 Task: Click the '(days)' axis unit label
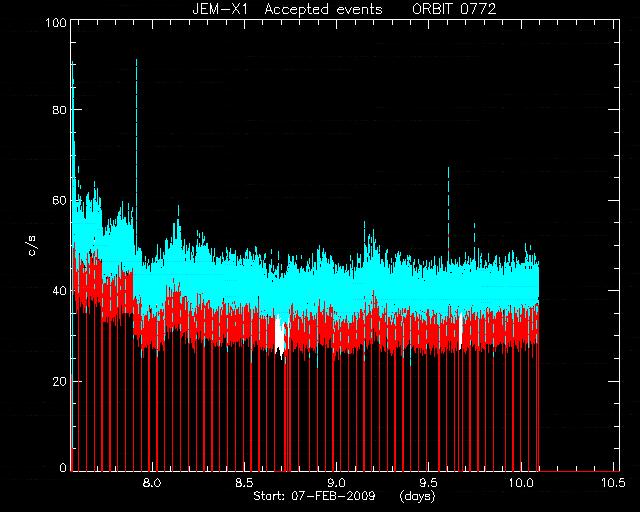[x=417, y=496]
